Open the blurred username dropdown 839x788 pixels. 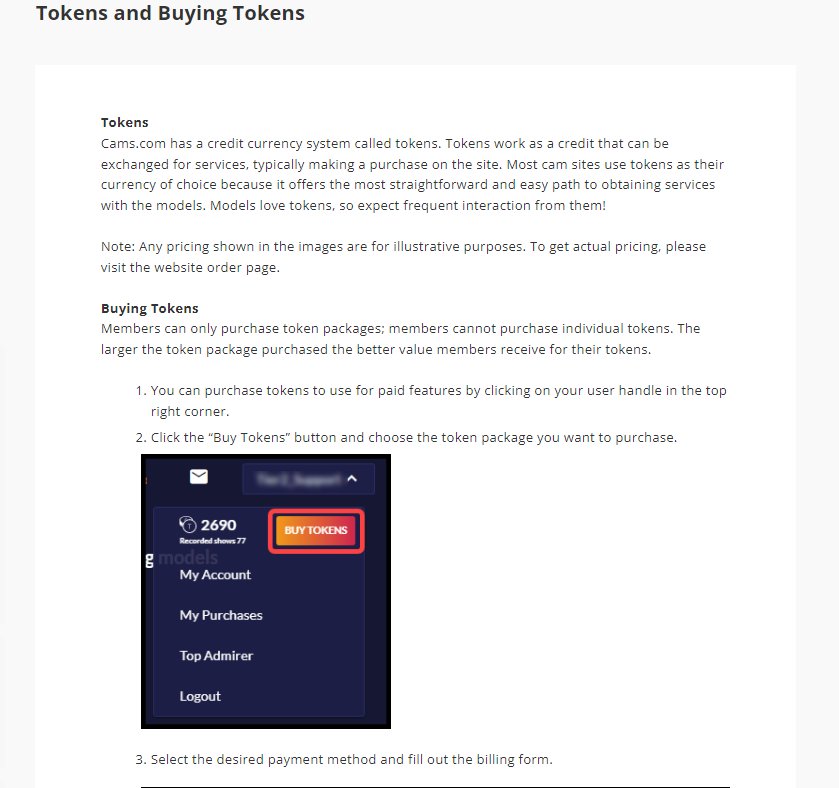point(308,479)
